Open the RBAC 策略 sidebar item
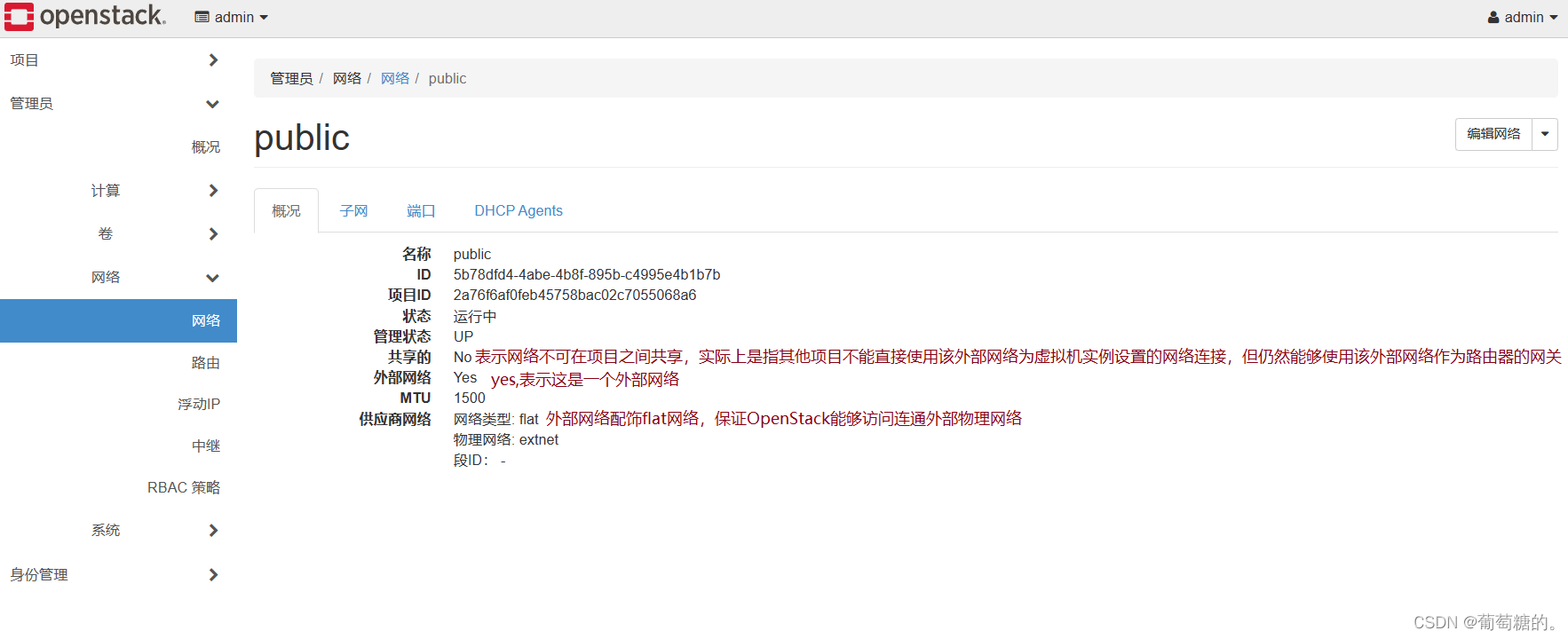 click(x=184, y=488)
